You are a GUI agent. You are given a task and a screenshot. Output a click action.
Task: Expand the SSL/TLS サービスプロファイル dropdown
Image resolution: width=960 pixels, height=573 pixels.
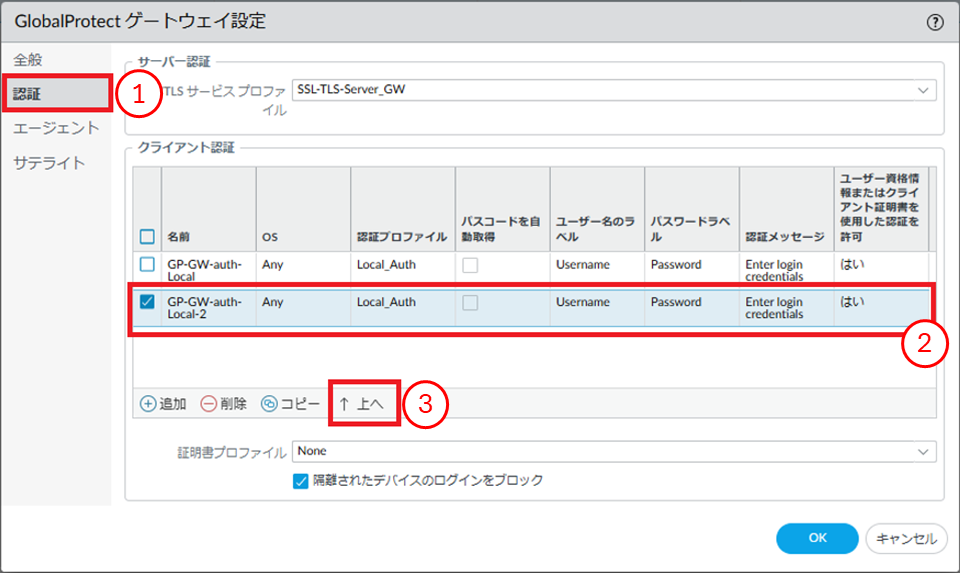922,90
